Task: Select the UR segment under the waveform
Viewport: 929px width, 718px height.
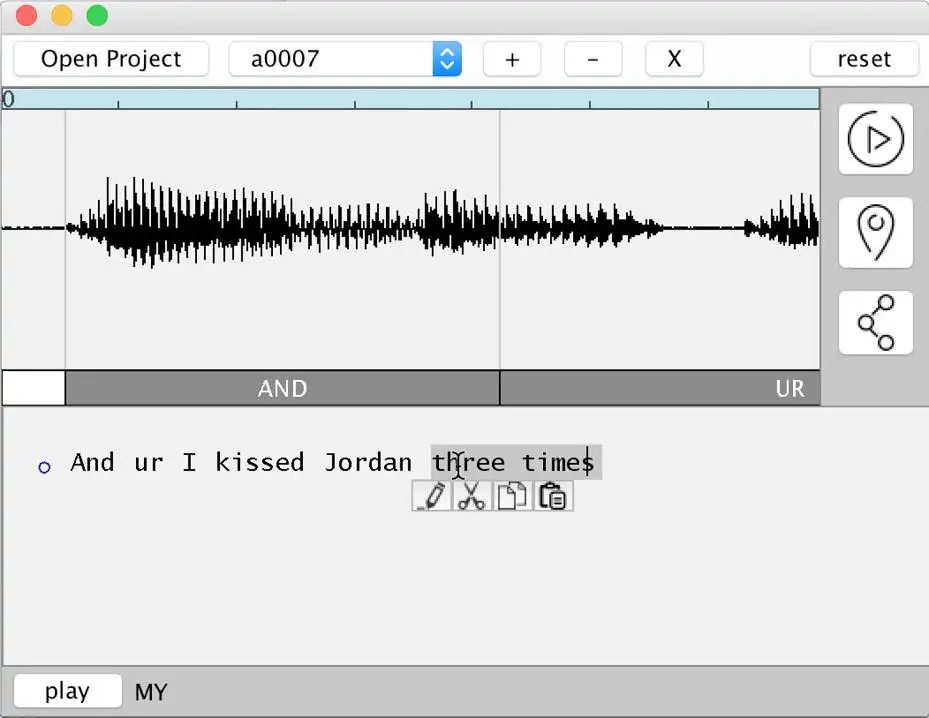Action: (x=790, y=388)
